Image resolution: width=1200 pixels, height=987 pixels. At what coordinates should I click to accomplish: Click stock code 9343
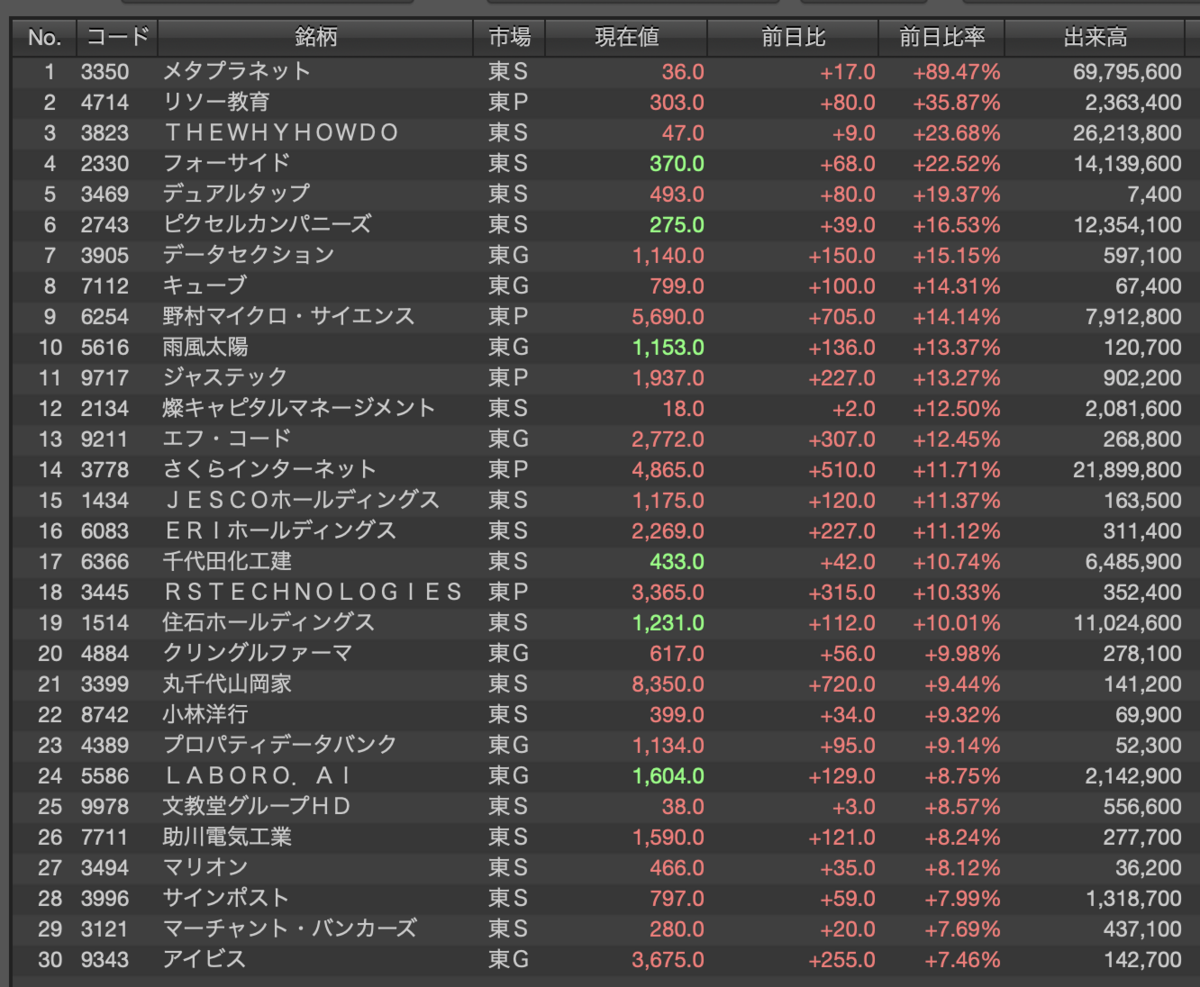(x=105, y=960)
